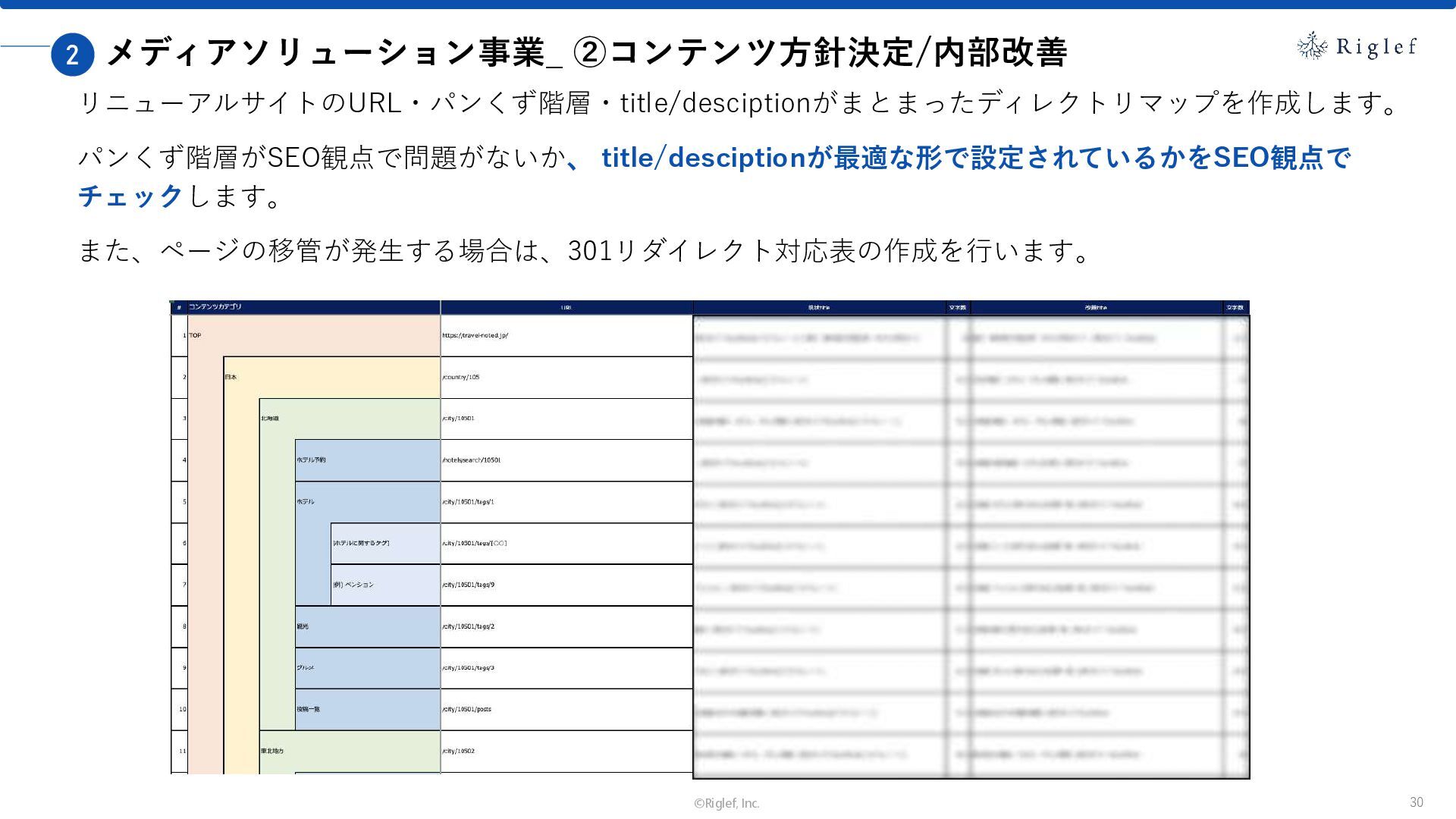Click the コンテンツカテゴリ column header
Image resolution: width=1456 pixels, height=819 pixels.
tap(215, 307)
